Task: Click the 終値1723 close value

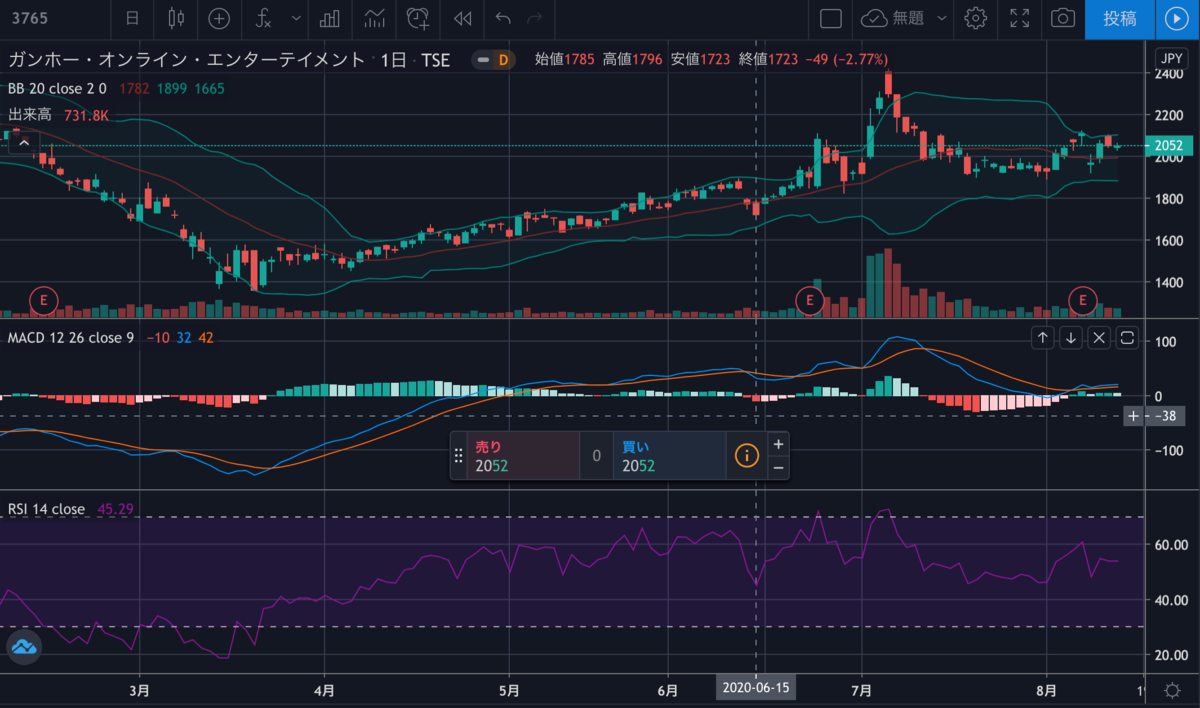Action: (770, 60)
